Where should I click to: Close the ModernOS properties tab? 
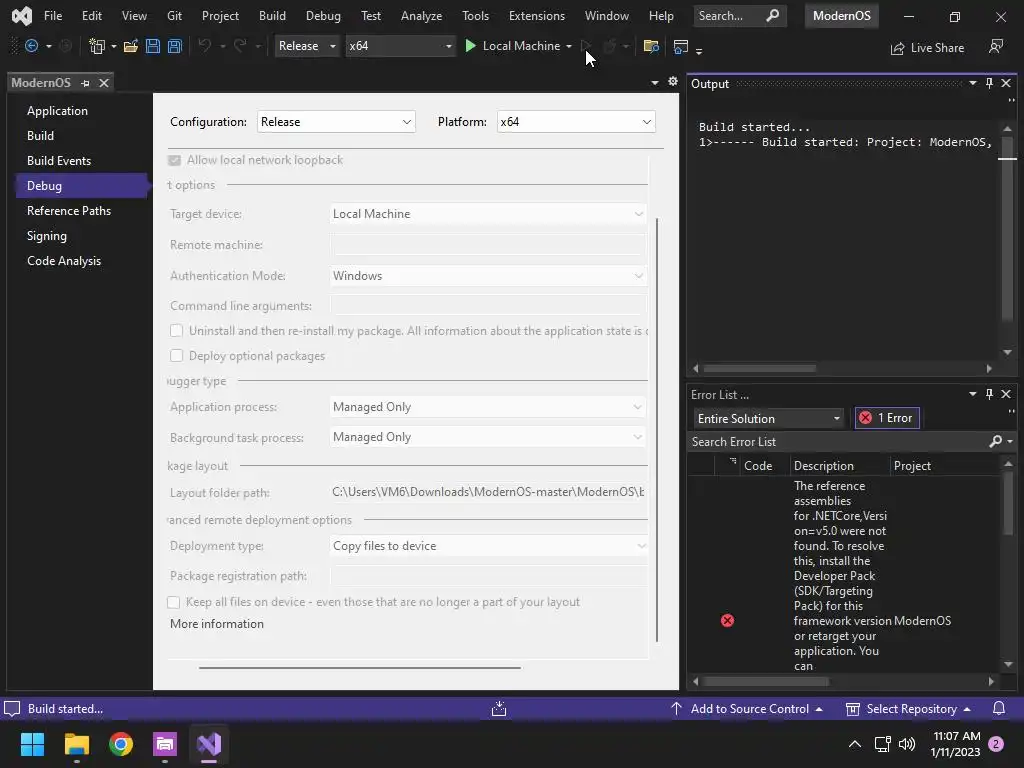point(103,83)
